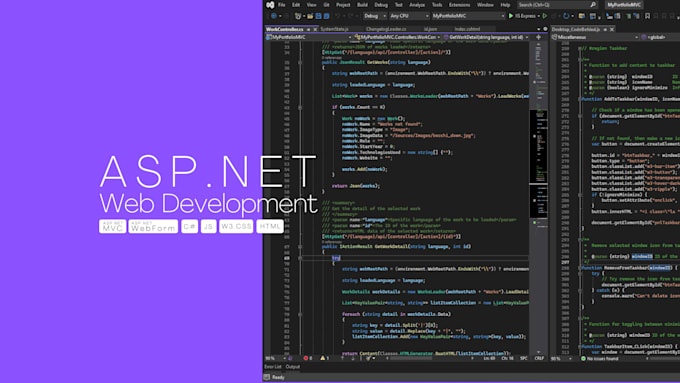
Task: Collapse the if works.Count block
Action: 300,107
